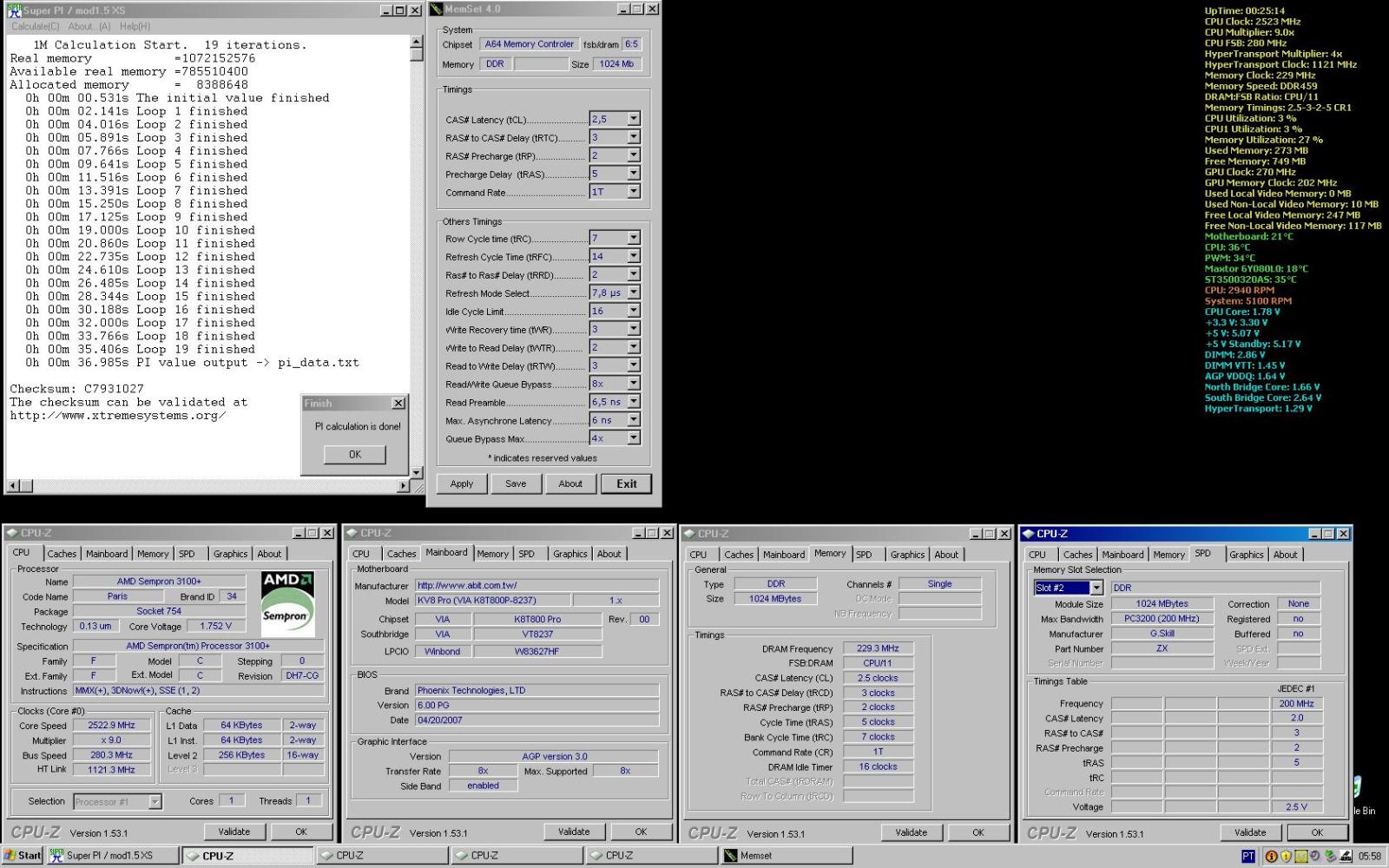Image resolution: width=1389 pixels, height=868 pixels.
Task: Open the Help(H) menu in Super PI
Action: point(135,26)
